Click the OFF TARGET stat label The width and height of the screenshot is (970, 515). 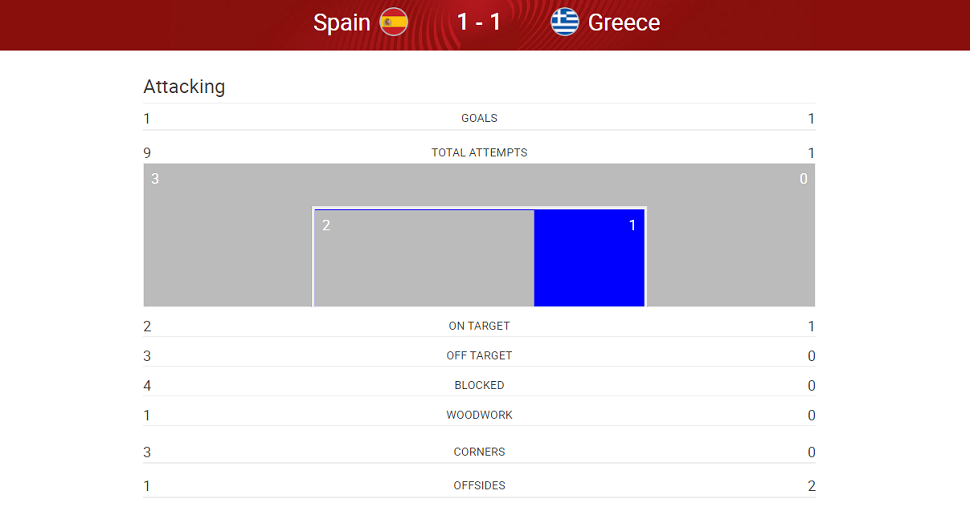(479, 356)
